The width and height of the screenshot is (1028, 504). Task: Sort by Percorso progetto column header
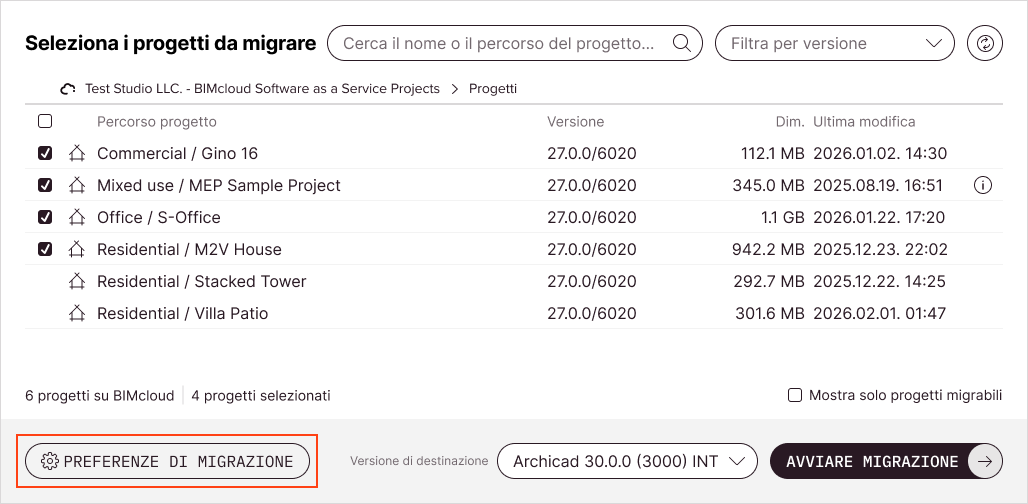pos(157,121)
